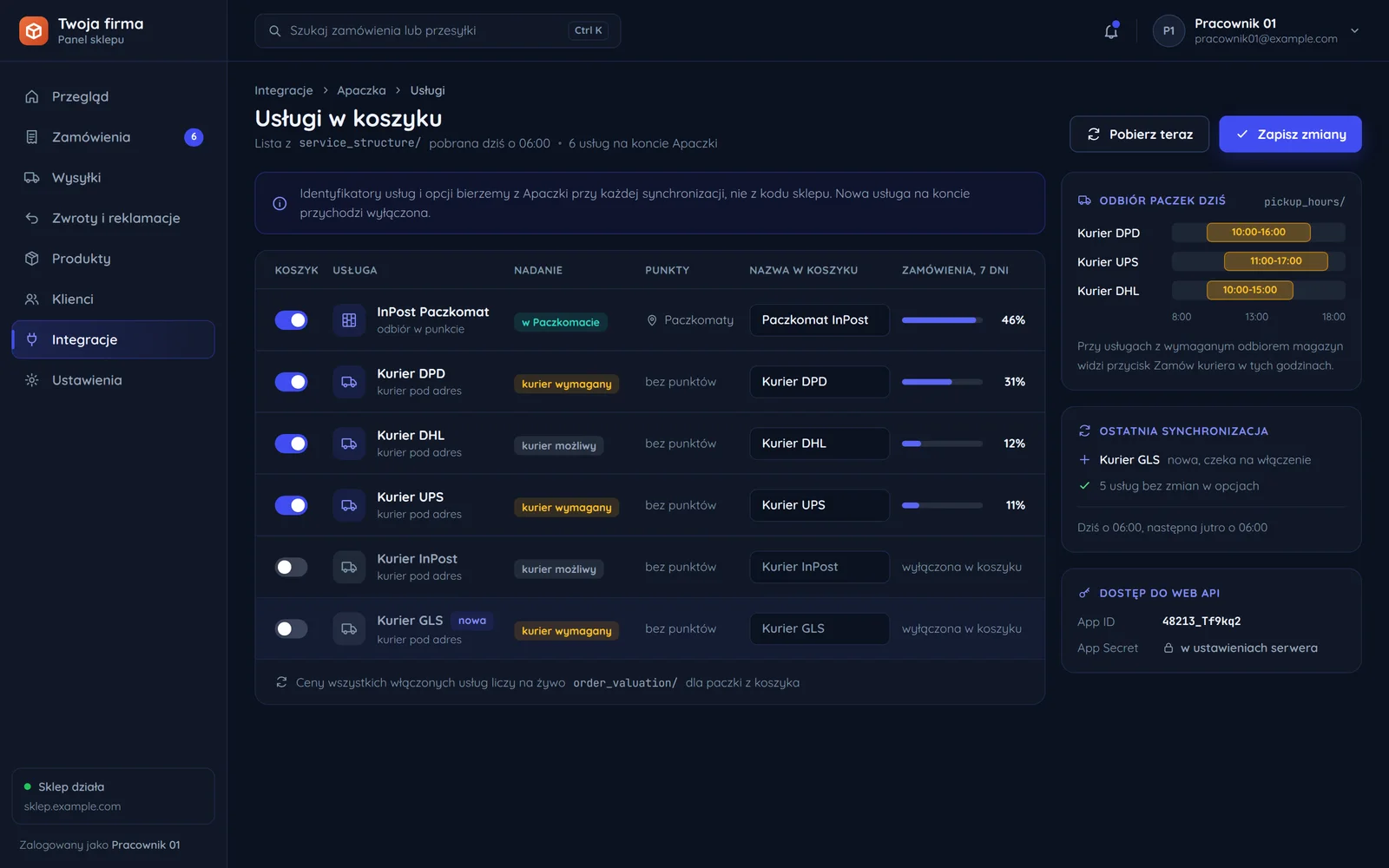
Task: Open Klienci in the sidebar
Action: click(113, 299)
